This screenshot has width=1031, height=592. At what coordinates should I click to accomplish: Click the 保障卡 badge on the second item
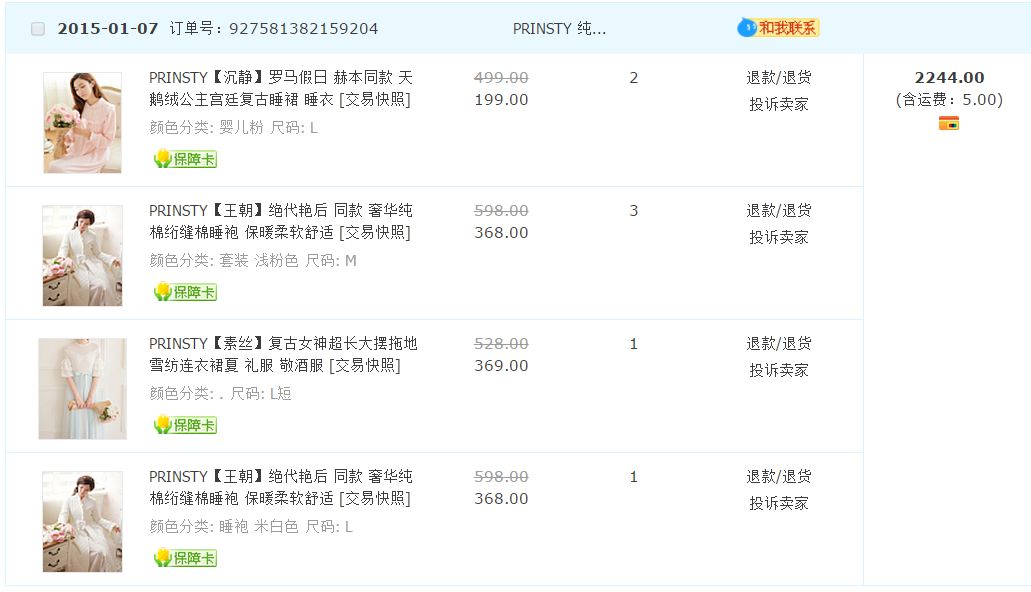coord(185,292)
